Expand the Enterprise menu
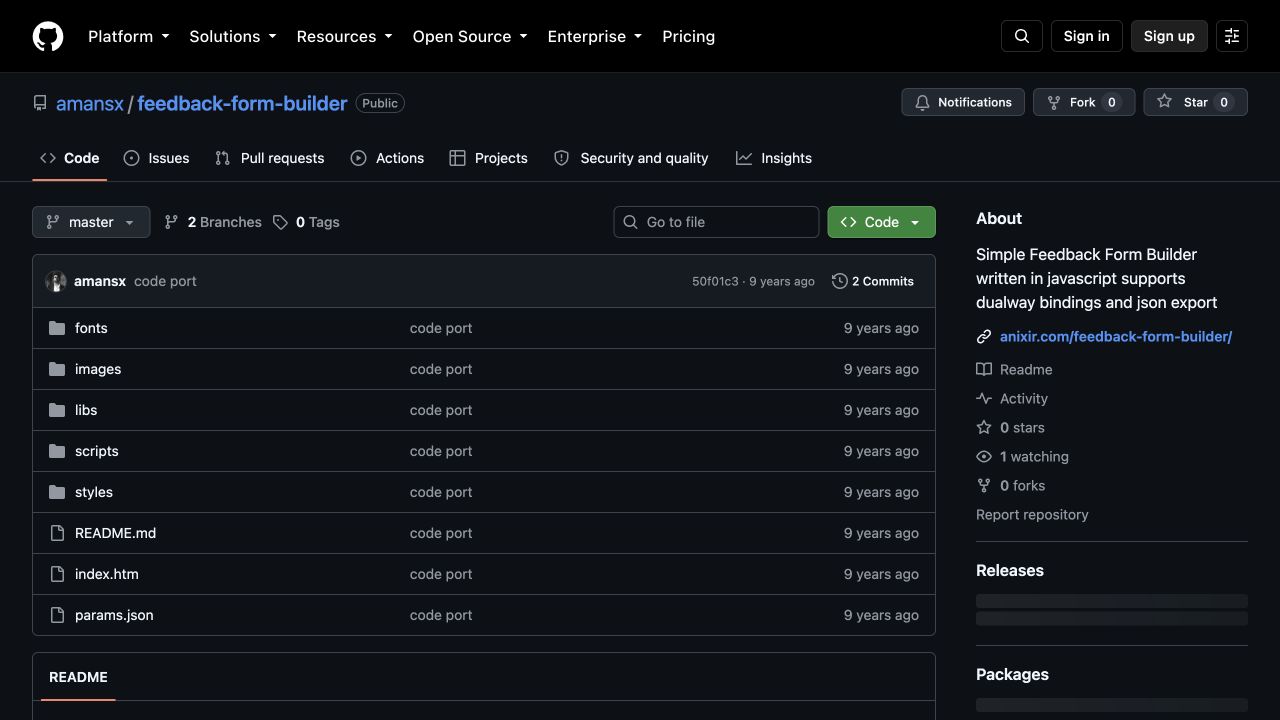1280x720 pixels. click(595, 36)
